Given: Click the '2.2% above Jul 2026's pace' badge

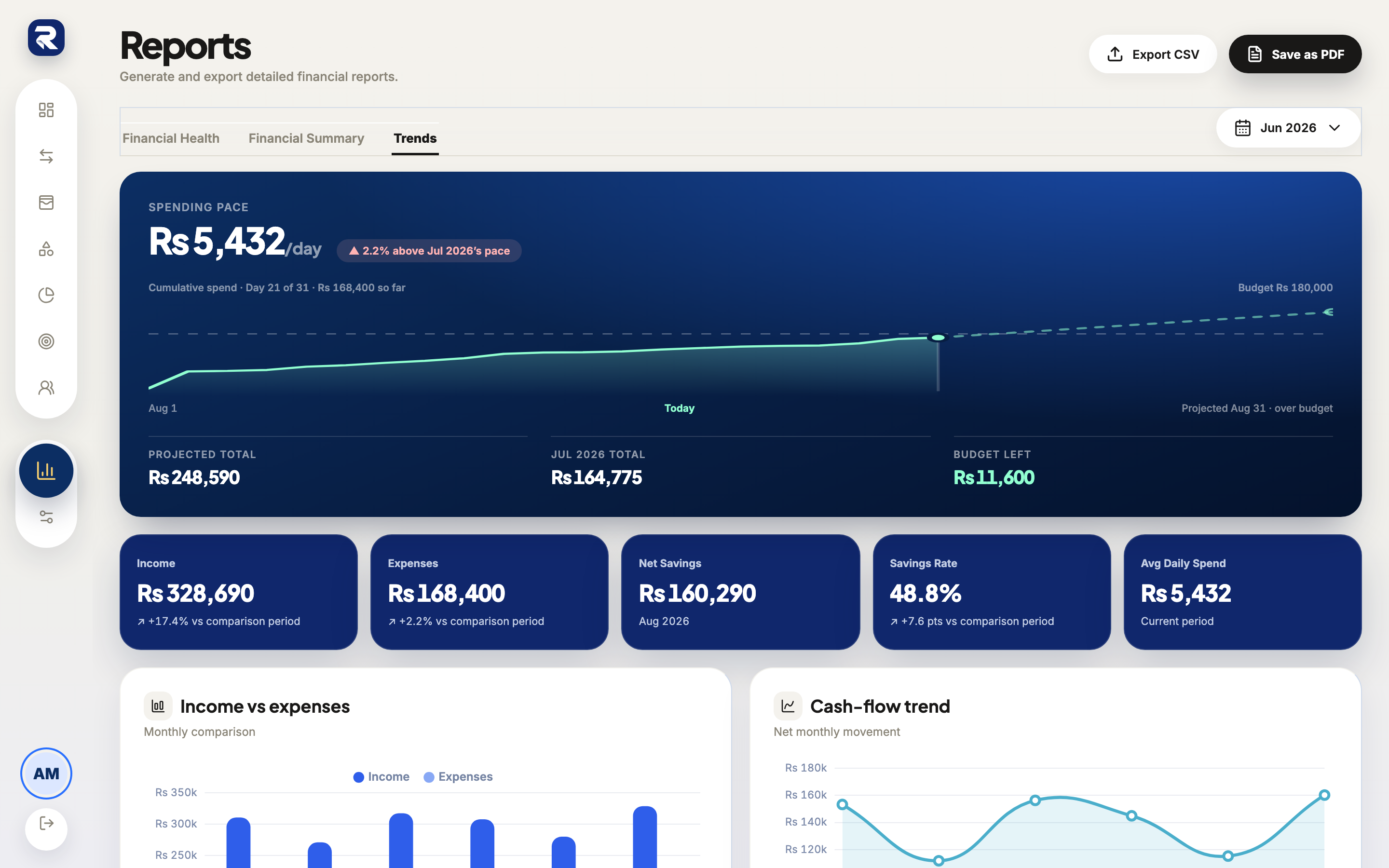Looking at the screenshot, I should tap(429, 251).
